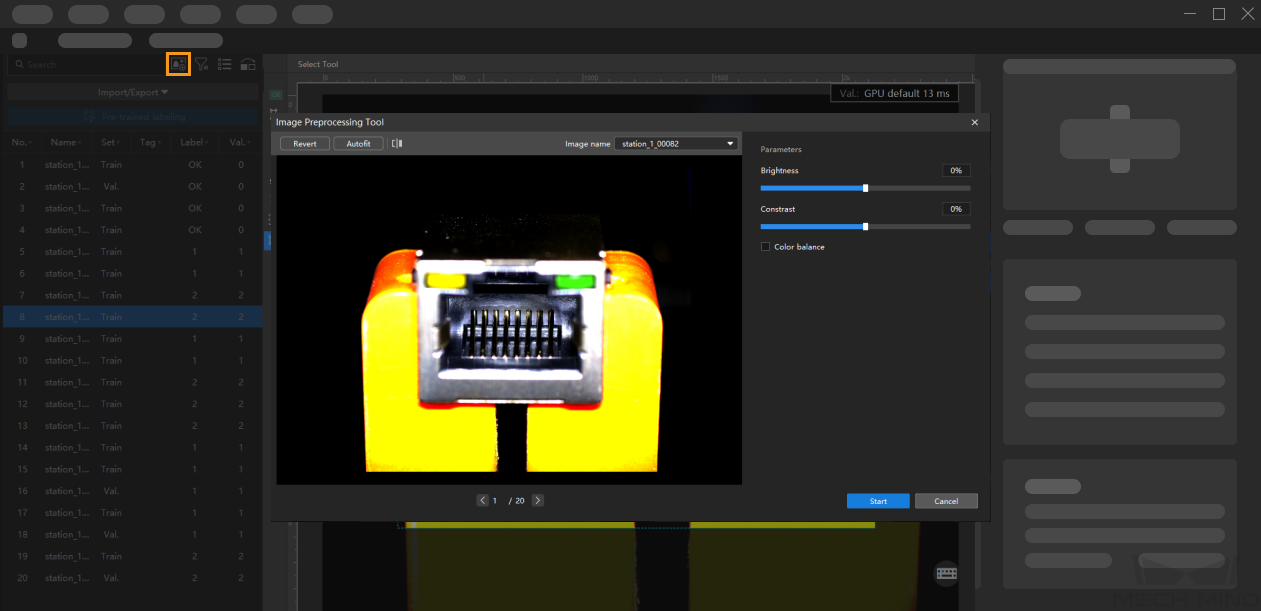Image resolution: width=1261 pixels, height=611 pixels.
Task: Click the Brightness percentage input field
Action: pyautogui.click(x=956, y=171)
